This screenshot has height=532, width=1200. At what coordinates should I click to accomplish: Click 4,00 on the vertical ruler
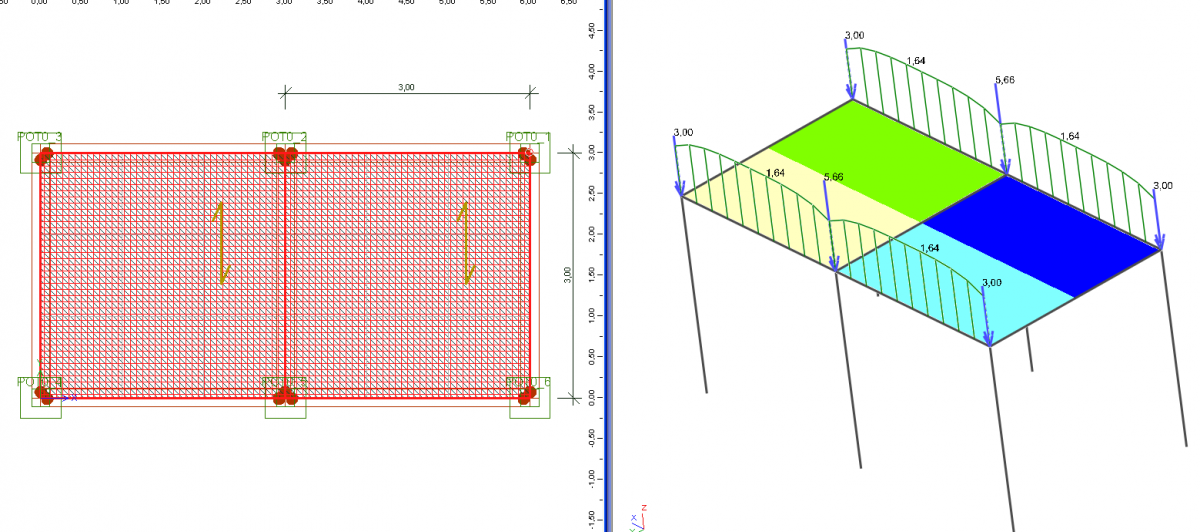[592, 71]
